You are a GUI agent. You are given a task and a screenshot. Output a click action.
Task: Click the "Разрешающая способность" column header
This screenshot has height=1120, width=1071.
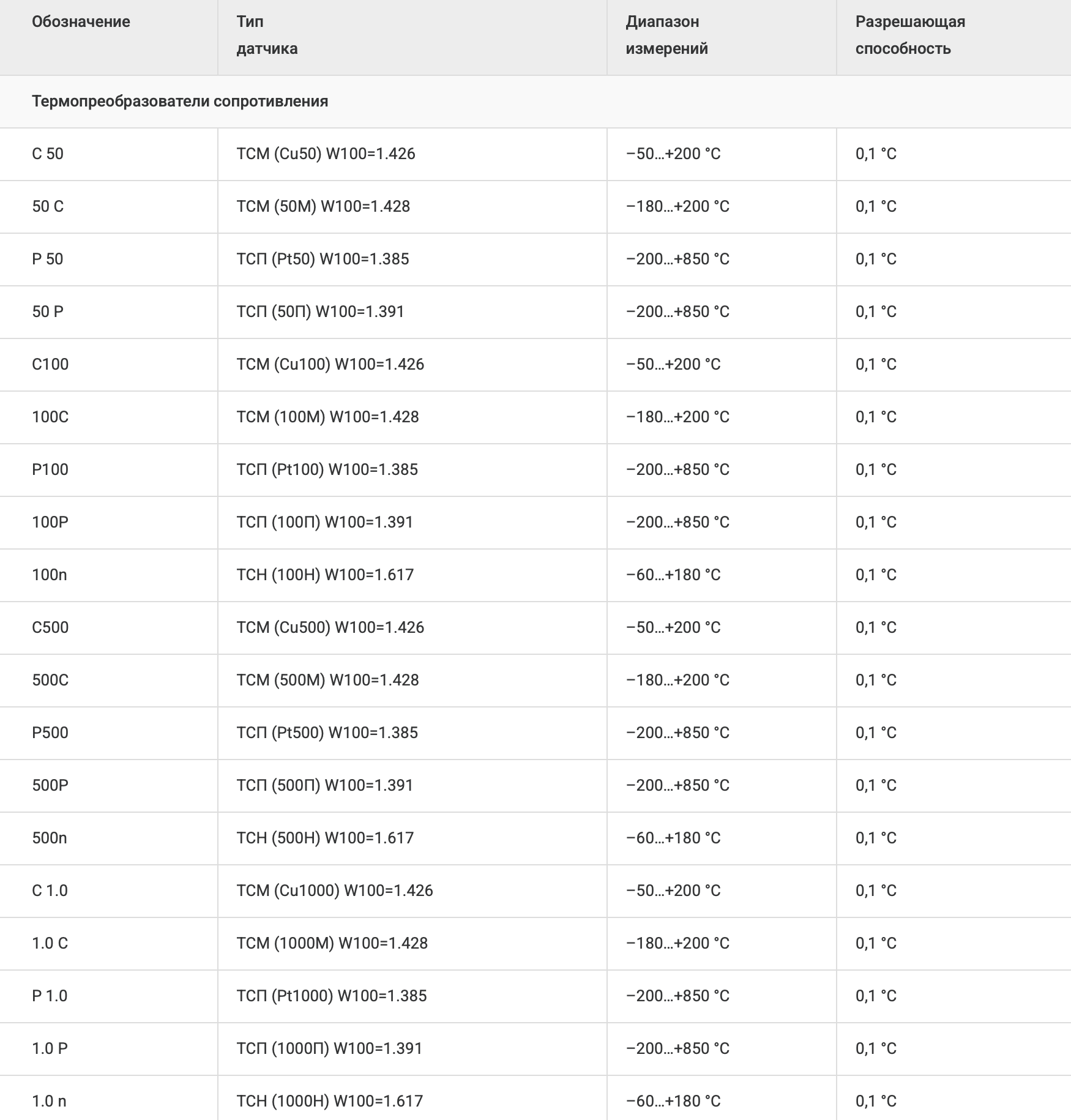910,35
